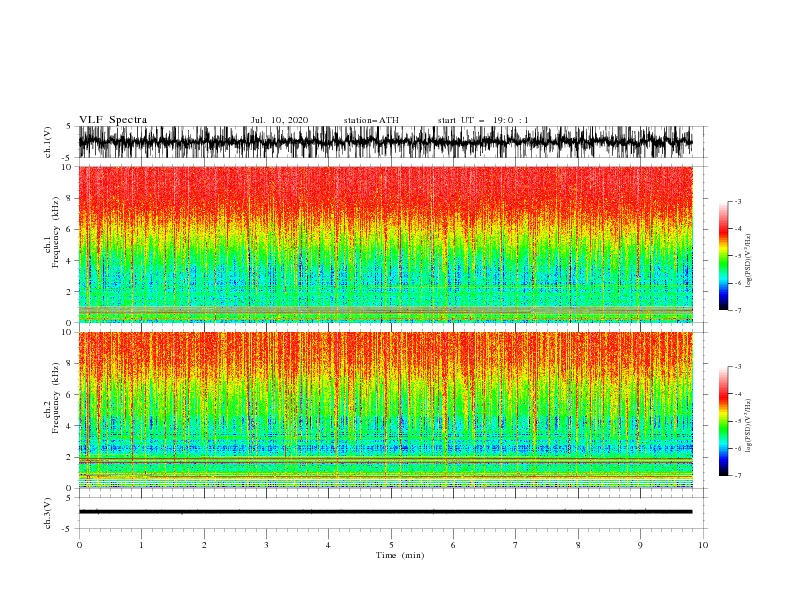Click the 'ch.3(V)' axis label
This screenshot has height=612, width=792.
(x=48, y=513)
